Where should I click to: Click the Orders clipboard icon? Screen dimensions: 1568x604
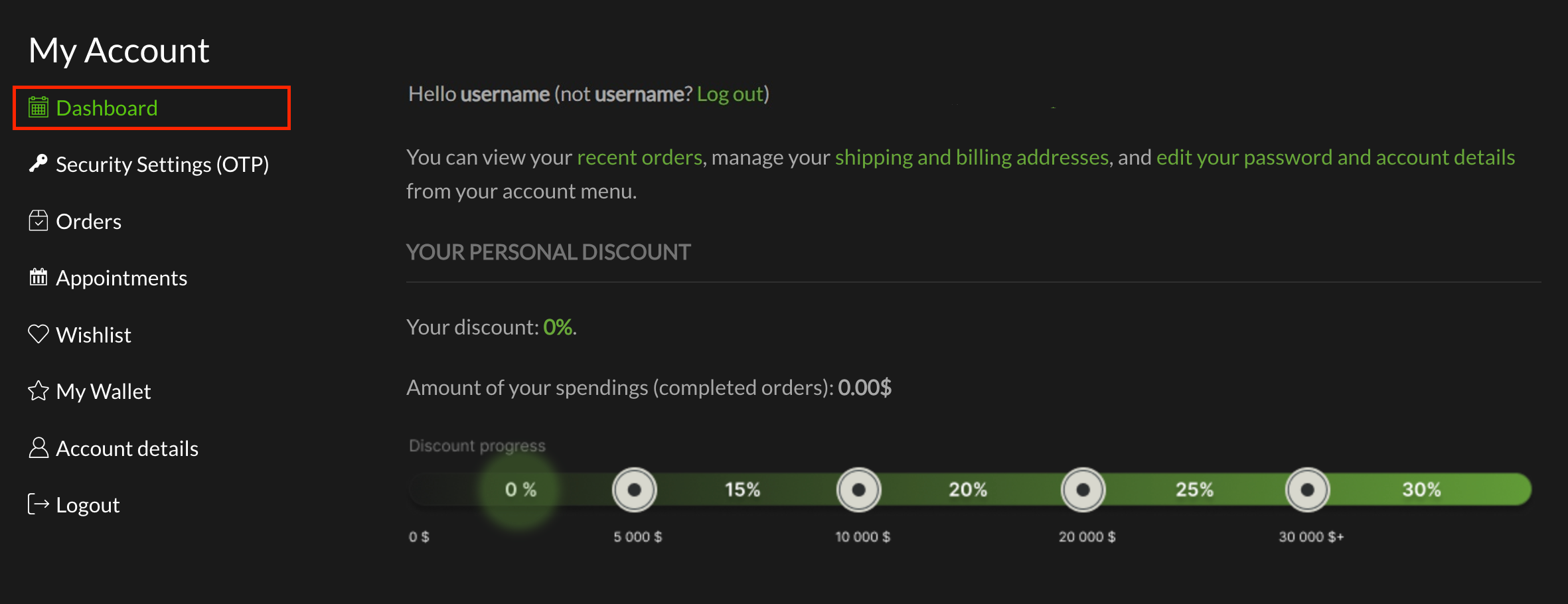39,220
